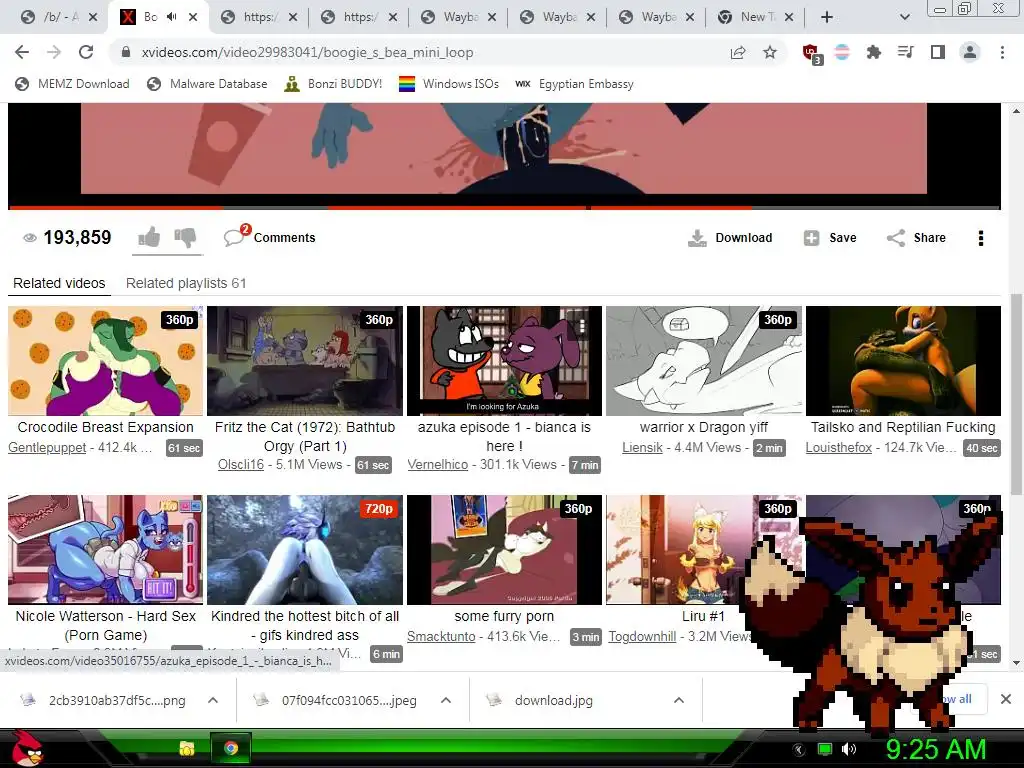Click the thumbs down icon

(x=185, y=237)
